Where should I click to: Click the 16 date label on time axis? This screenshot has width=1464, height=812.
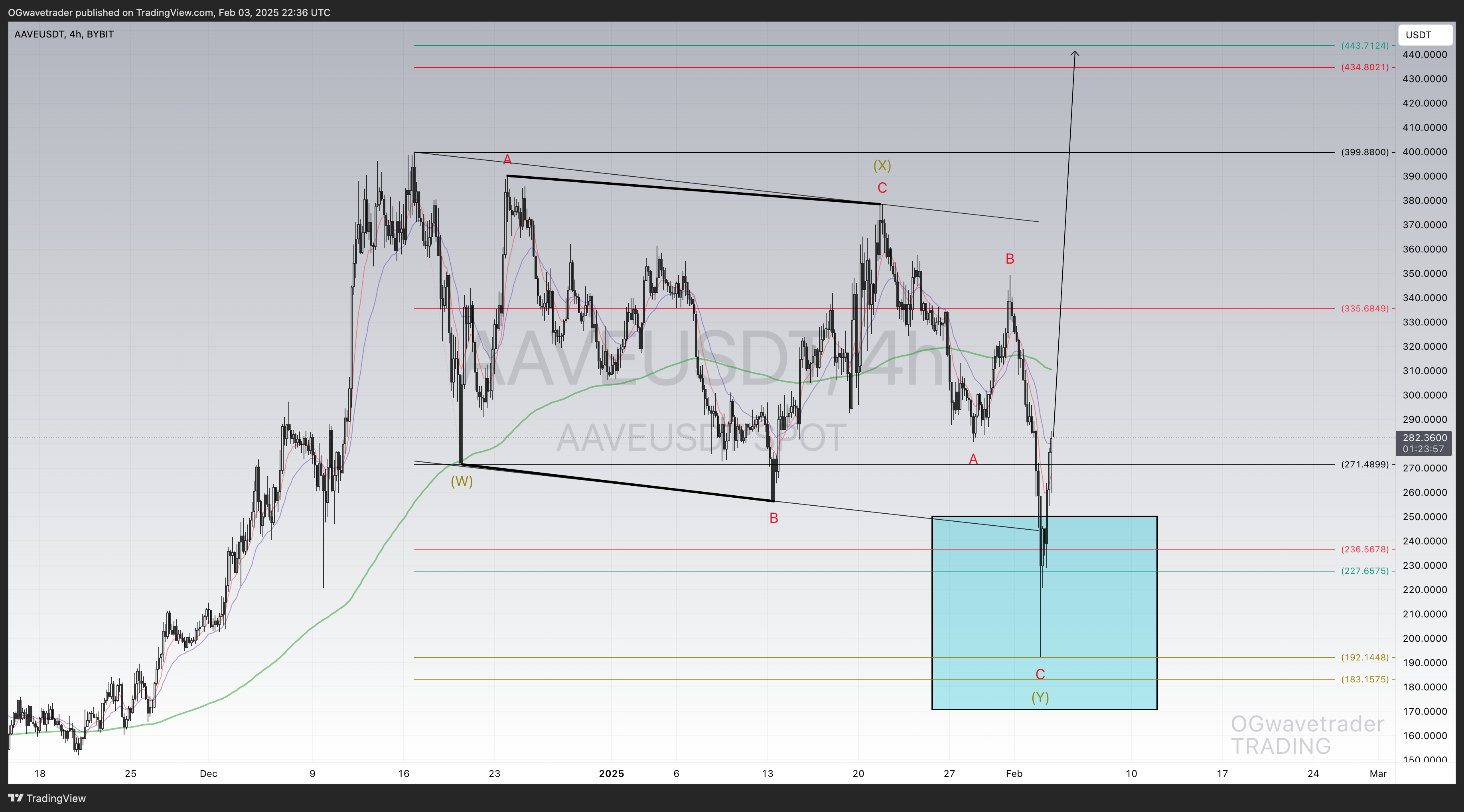pos(404,773)
